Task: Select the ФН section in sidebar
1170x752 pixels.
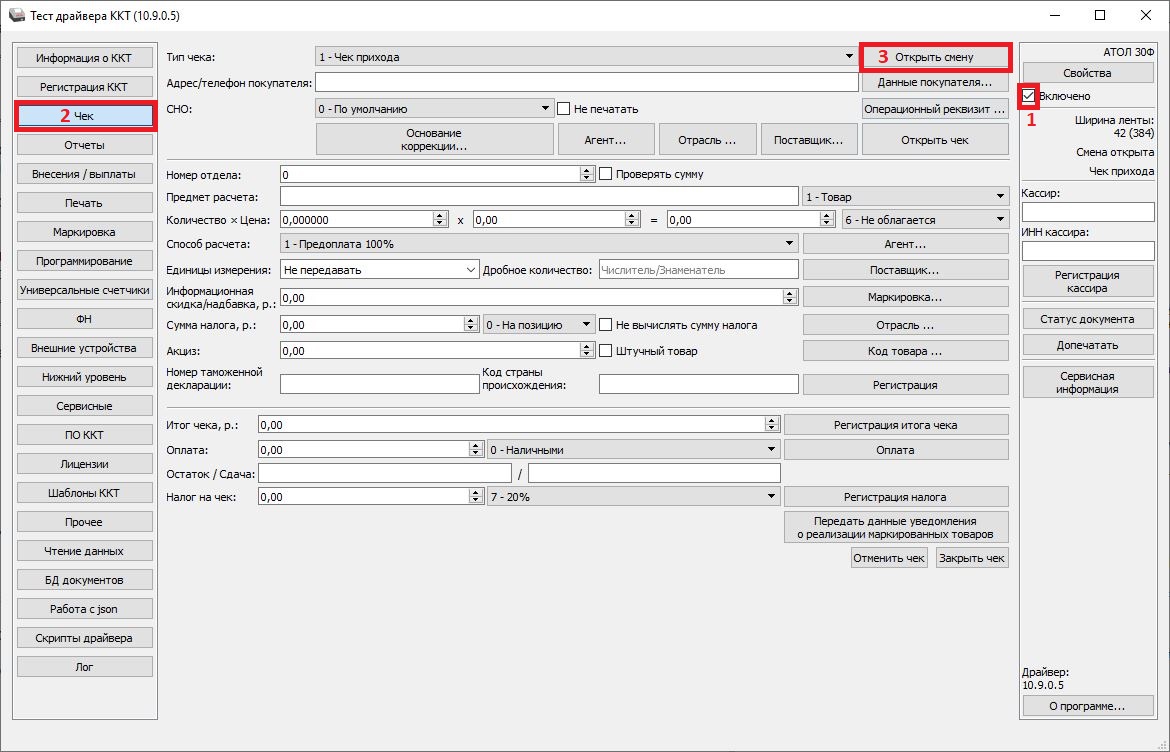Action: click(84, 319)
